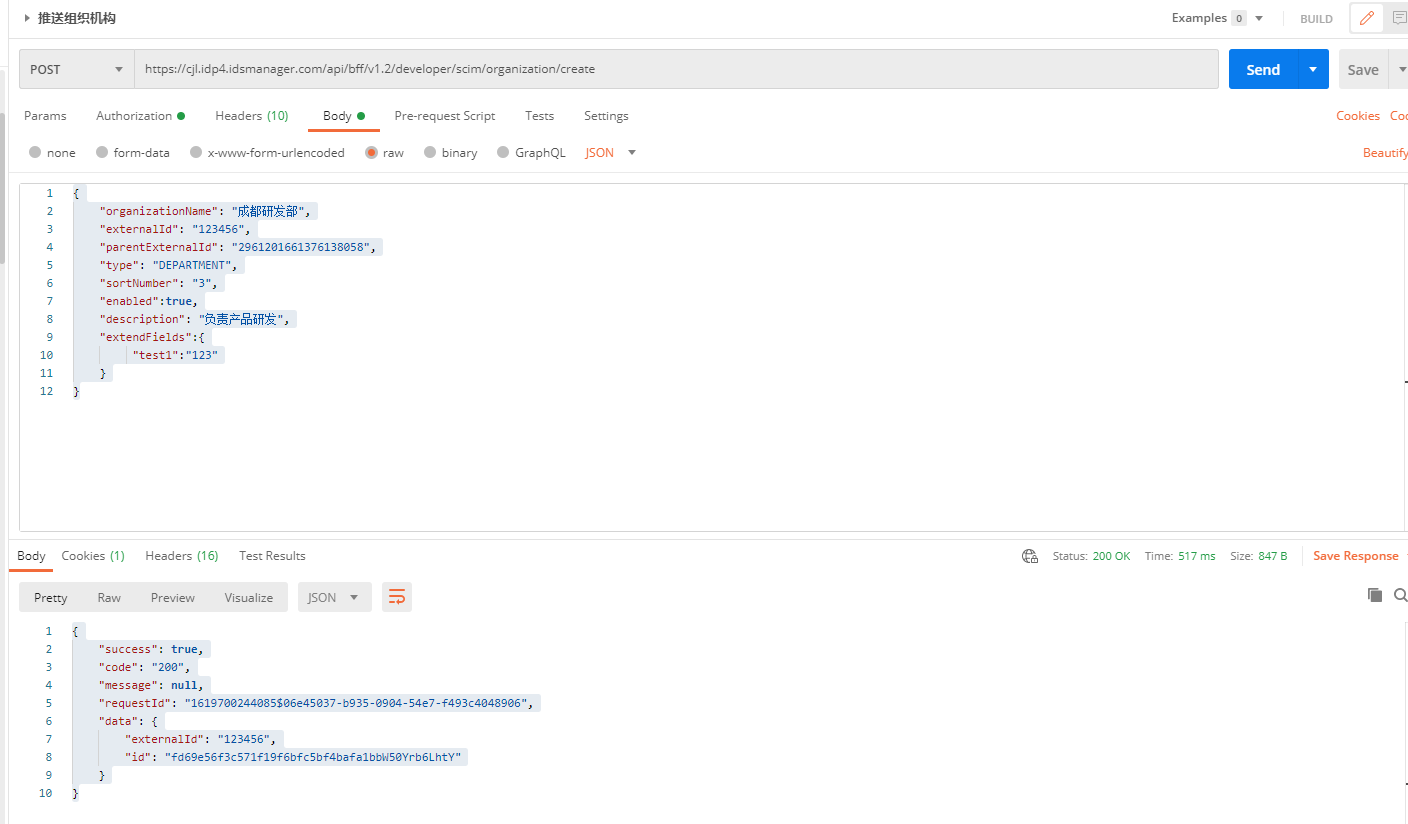
Task: Click the blue Send button
Action: 1262,70
